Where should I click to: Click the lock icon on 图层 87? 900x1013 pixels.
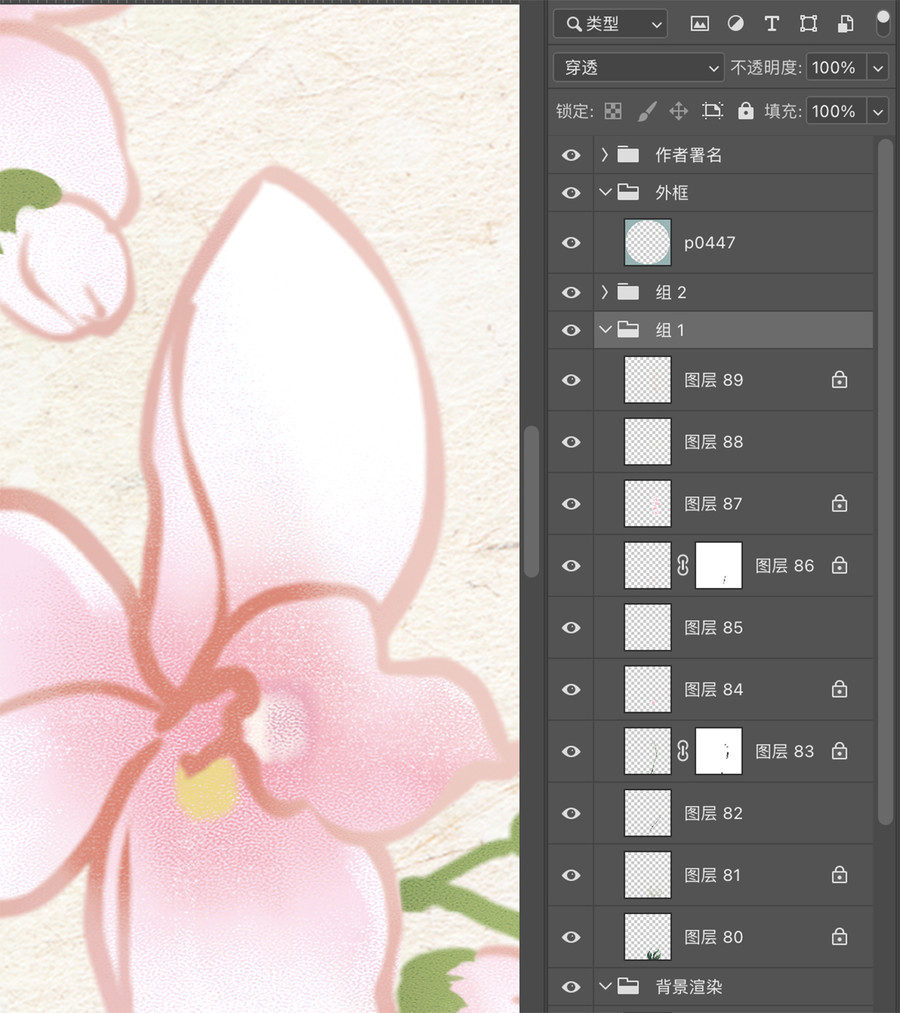click(x=839, y=503)
